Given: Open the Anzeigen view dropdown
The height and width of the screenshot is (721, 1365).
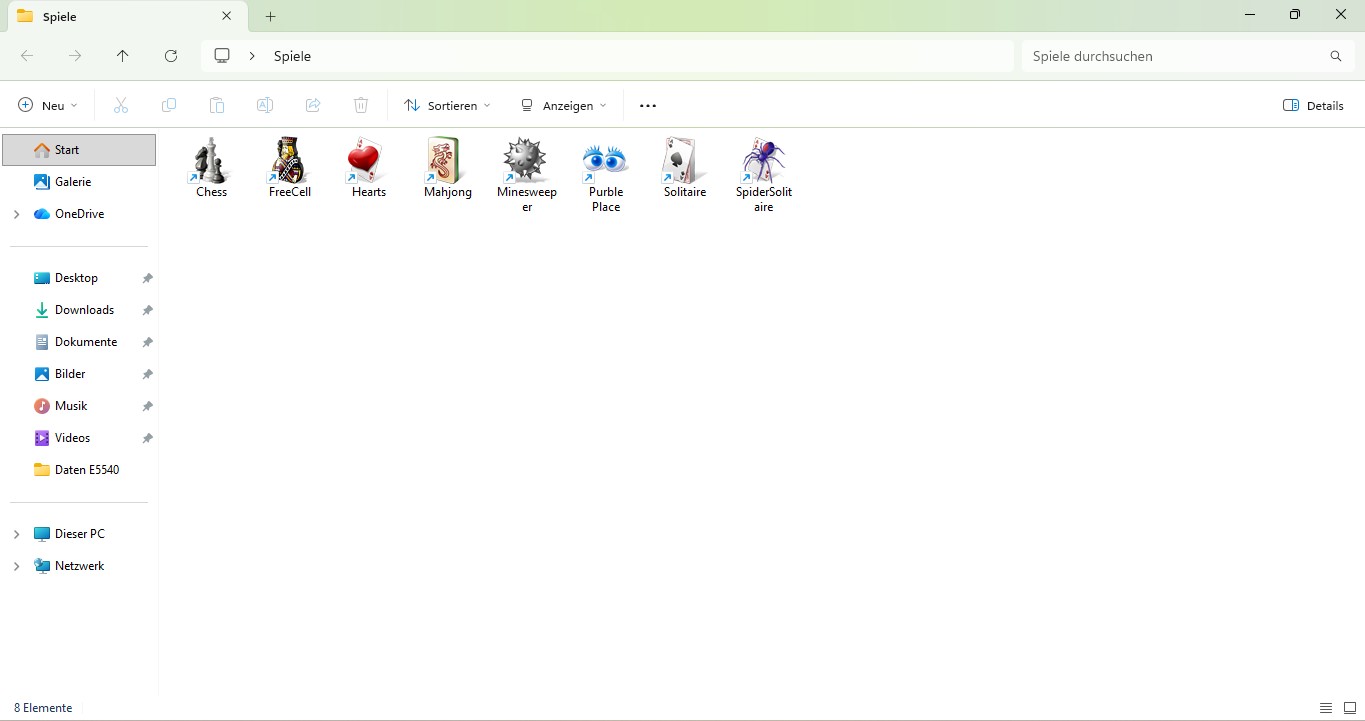Looking at the screenshot, I should 563,105.
